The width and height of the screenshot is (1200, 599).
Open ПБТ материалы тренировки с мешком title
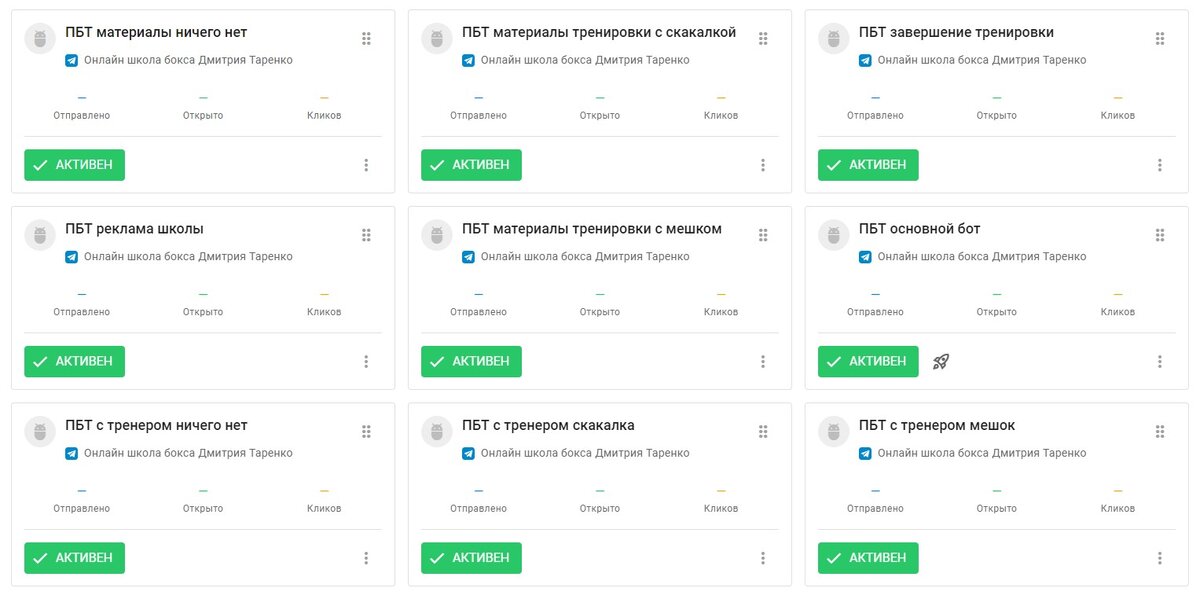click(x=592, y=229)
